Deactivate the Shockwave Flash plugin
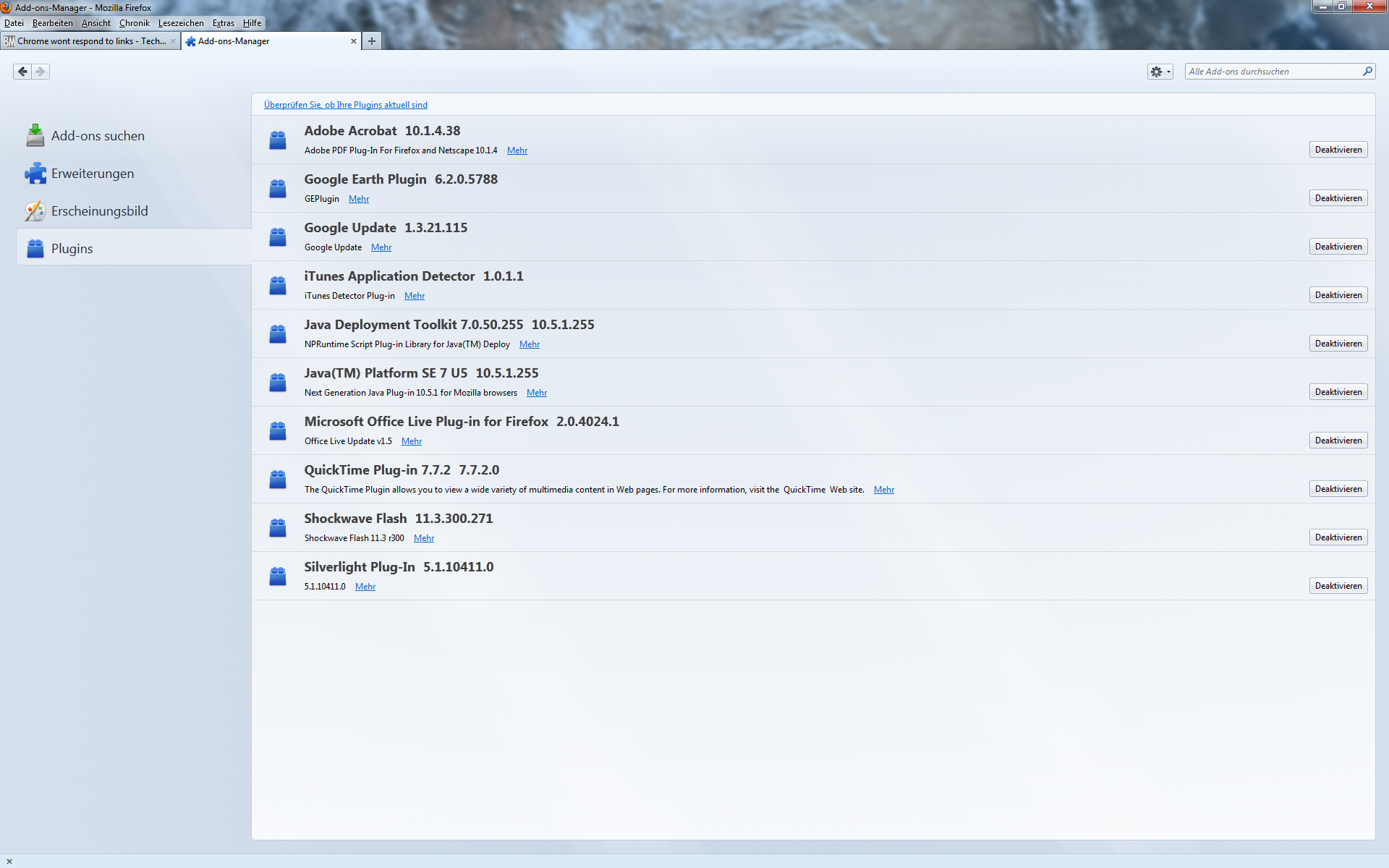The image size is (1389, 868). (1338, 537)
